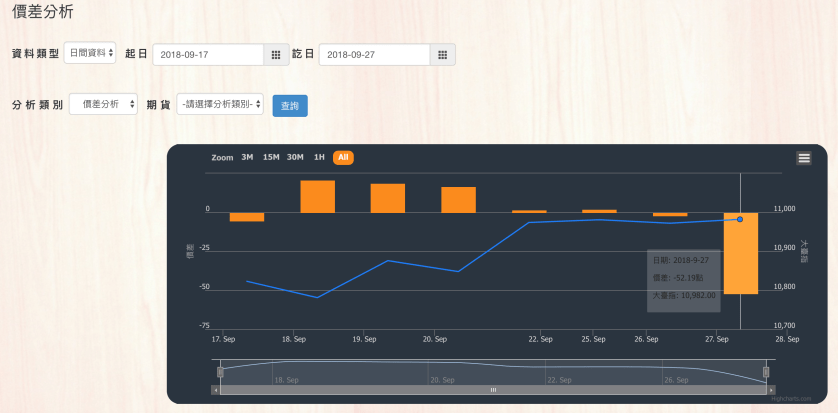This screenshot has width=838, height=413.
Task: Switch zoom range to 1H
Action: pyautogui.click(x=319, y=157)
